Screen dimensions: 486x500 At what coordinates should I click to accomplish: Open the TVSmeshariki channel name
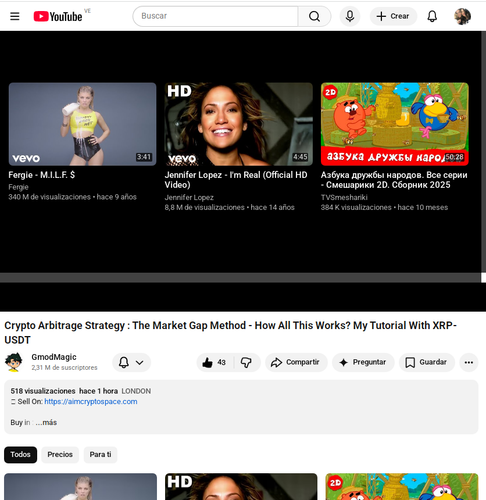pyautogui.click(x=344, y=197)
